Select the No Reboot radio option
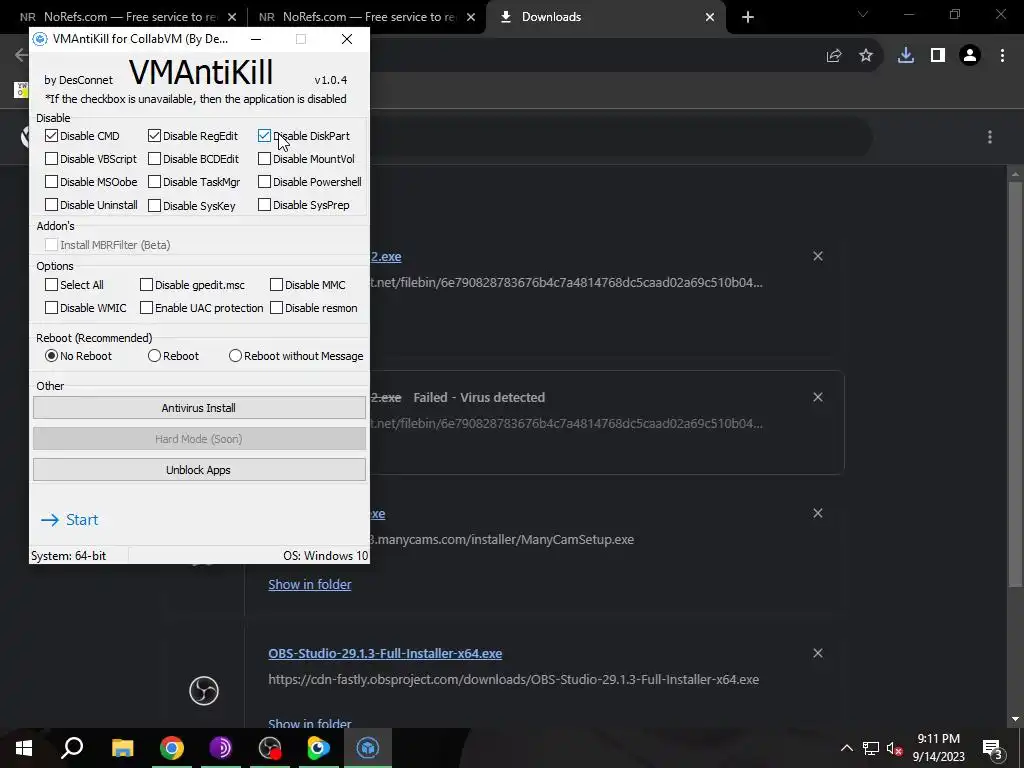This screenshot has width=1024, height=768. [x=52, y=356]
